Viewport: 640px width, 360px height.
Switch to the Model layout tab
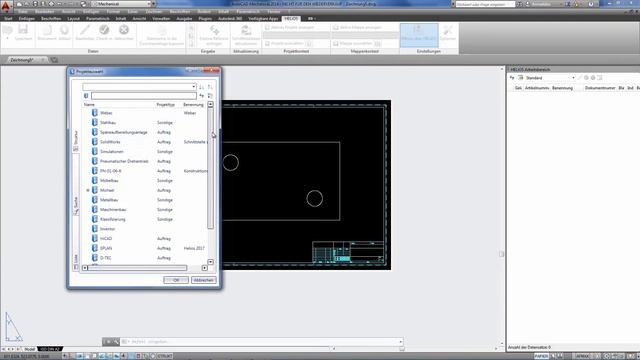click(29, 349)
